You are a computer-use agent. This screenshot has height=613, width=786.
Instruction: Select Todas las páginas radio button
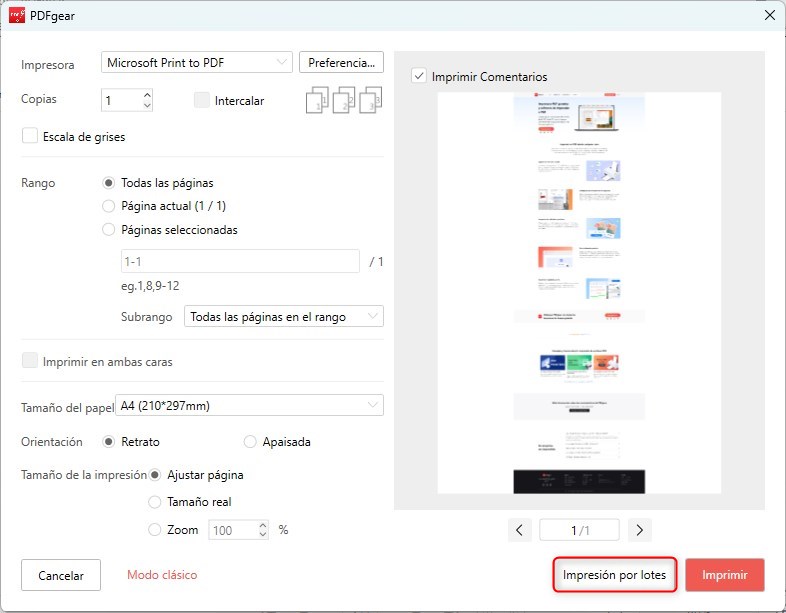pyautogui.click(x=108, y=183)
